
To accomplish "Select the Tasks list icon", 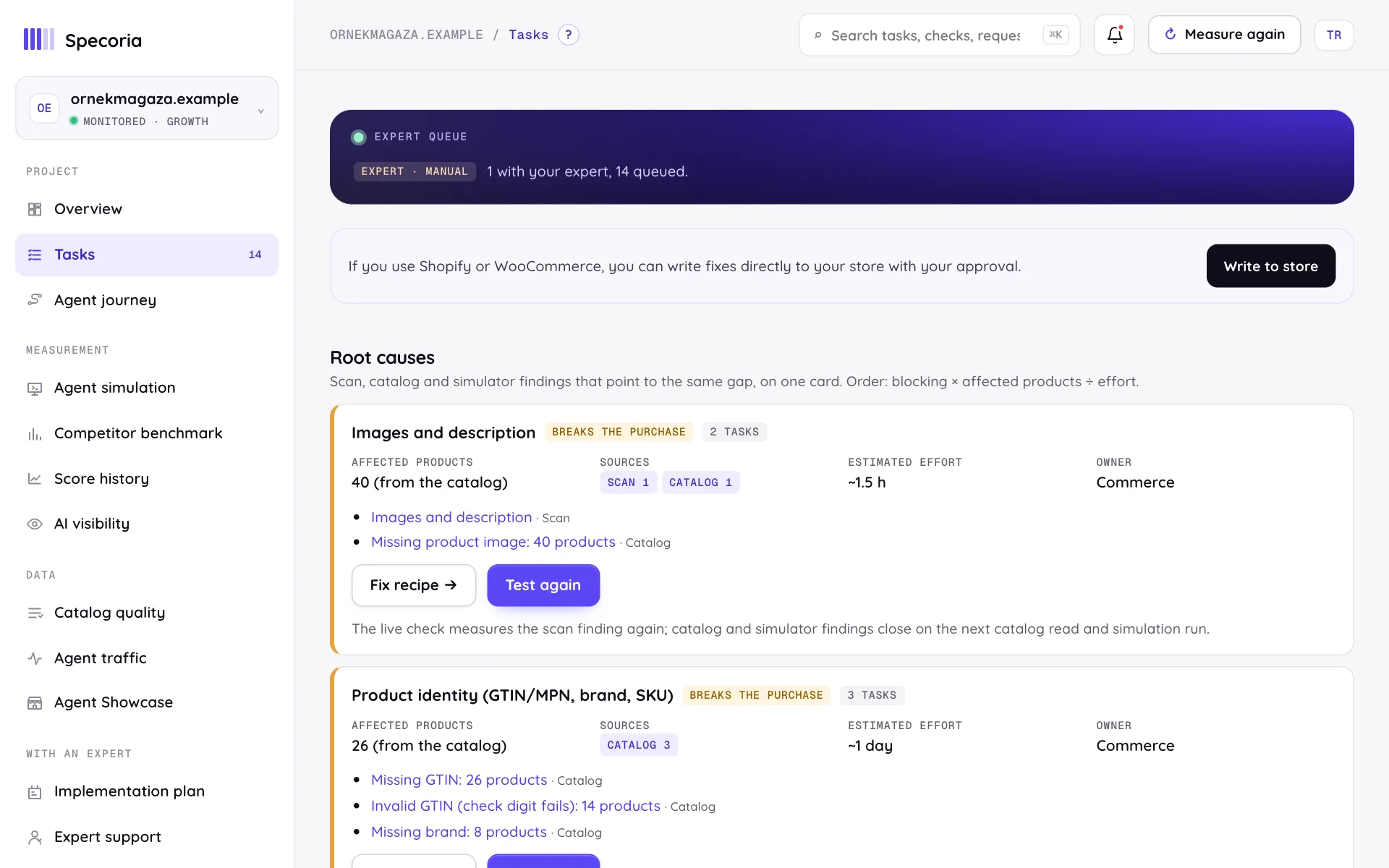I will coord(35,255).
